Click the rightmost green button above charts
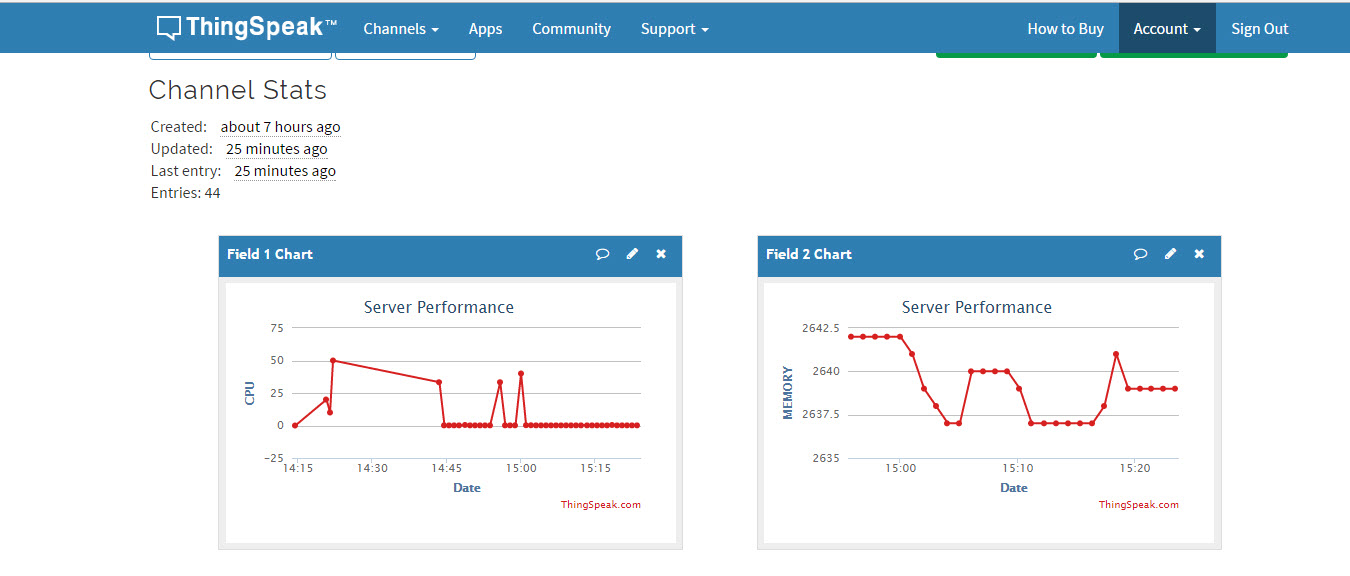This screenshot has height=576, width=1350. [1193, 55]
